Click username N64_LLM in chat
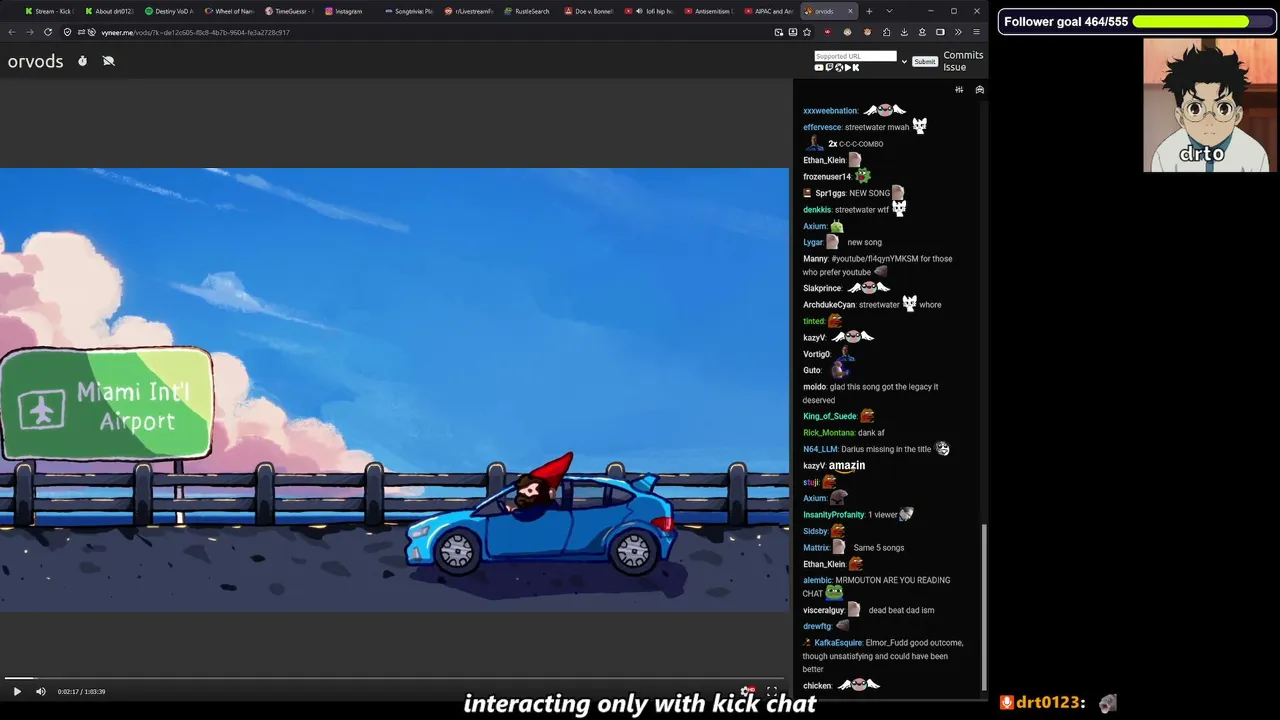This screenshot has height=720, width=1280. click(x=820, y=449)
